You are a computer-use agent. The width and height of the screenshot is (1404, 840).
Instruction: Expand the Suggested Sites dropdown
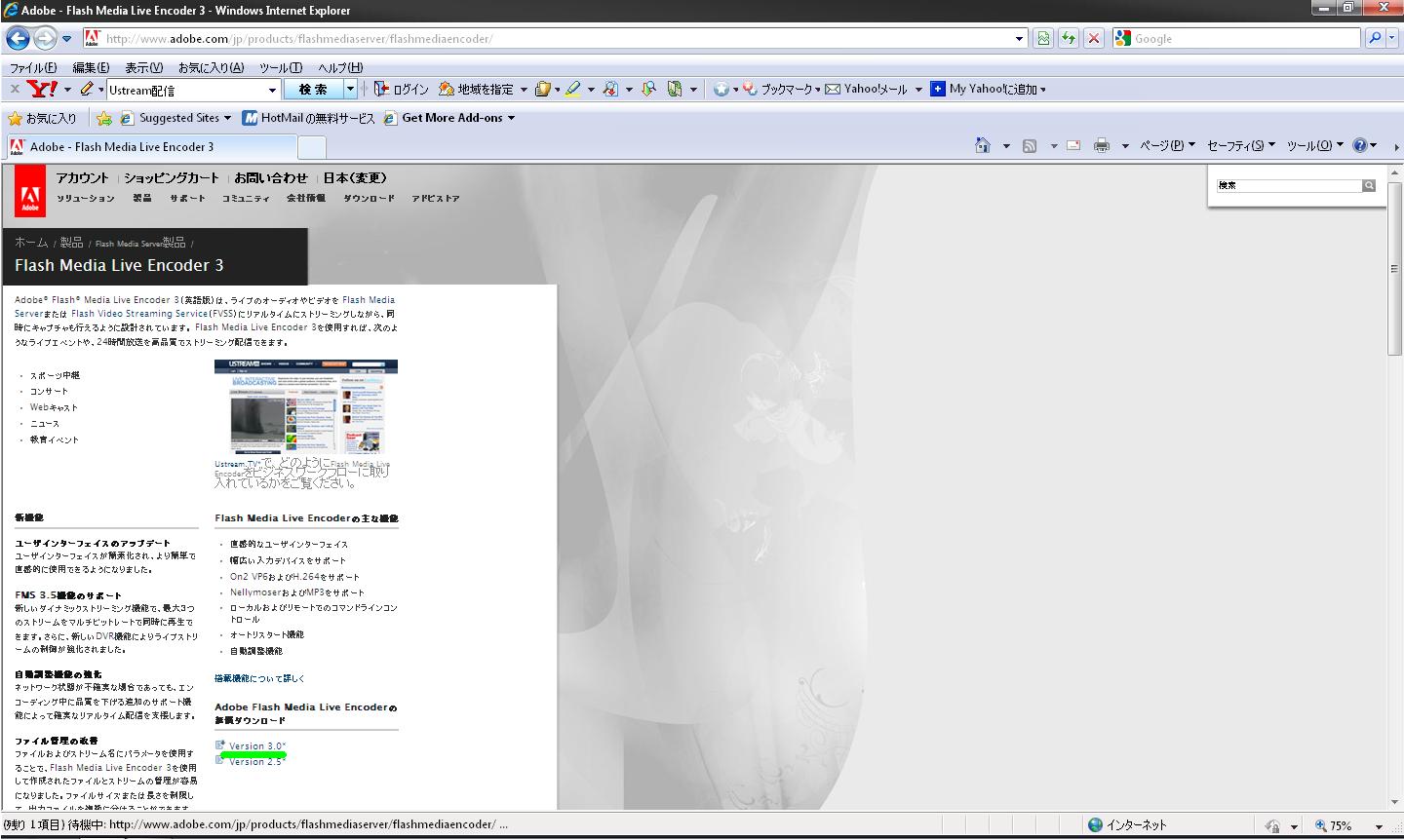[x=227, y=118]
